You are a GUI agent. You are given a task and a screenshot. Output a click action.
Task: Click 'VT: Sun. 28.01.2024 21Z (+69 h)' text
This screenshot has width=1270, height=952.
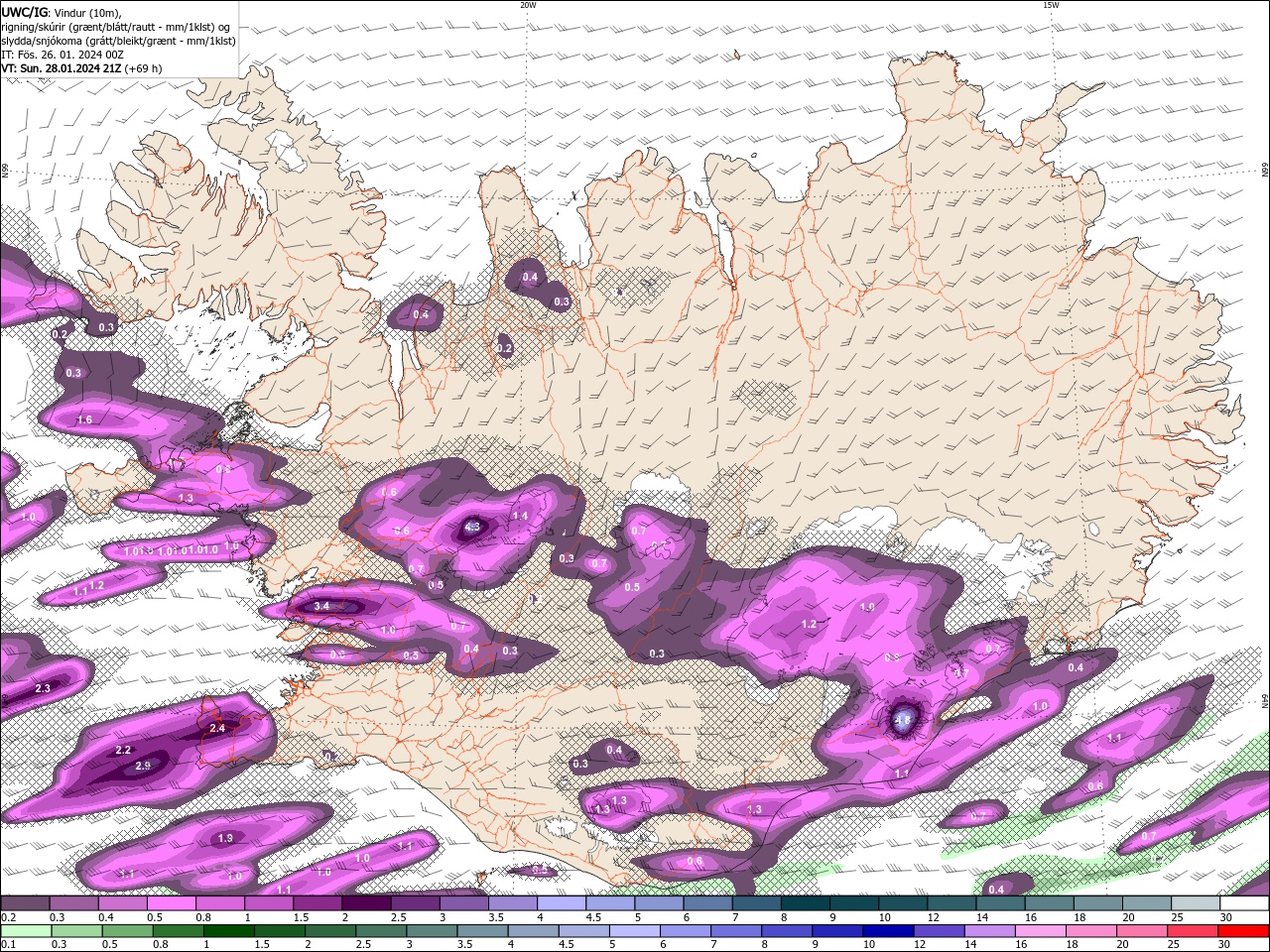pyautogui.click(x=82, y=68)
